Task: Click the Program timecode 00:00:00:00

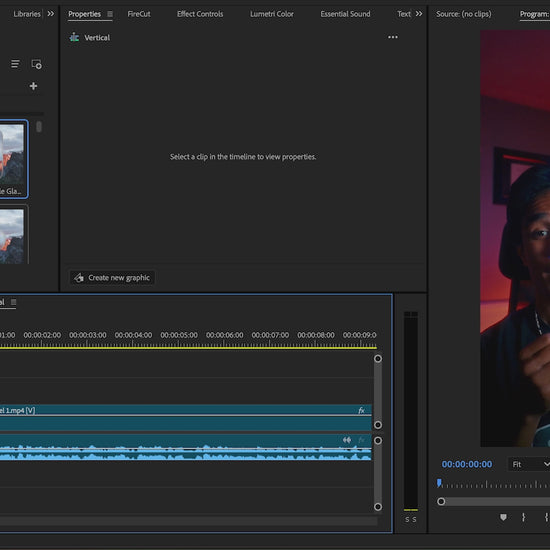Action: [x=467, y=464]
